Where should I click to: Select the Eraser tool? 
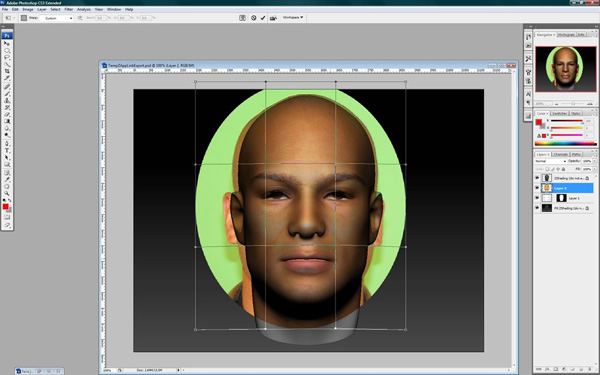7,114
